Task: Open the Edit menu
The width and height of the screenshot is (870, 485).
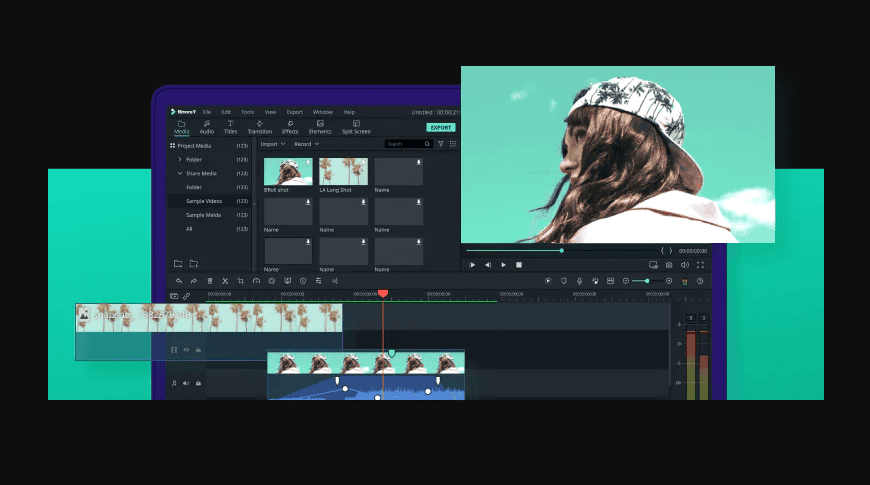Action: click(x=226, y=112)
